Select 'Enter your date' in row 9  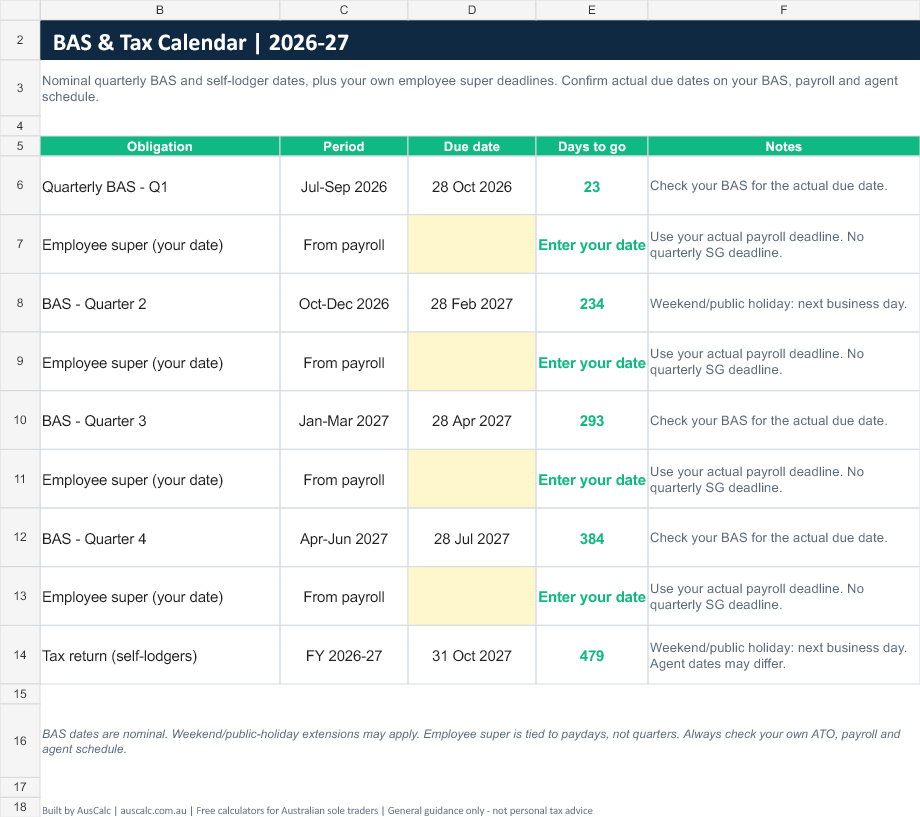coord(591,362)
